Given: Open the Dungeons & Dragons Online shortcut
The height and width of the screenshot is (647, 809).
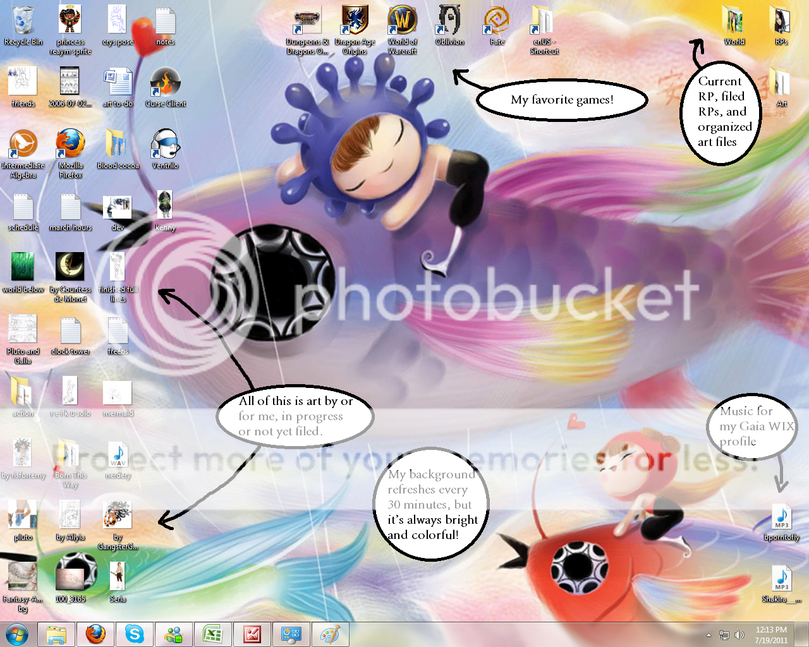Looking at the screenshot, I should click(305, 20).
